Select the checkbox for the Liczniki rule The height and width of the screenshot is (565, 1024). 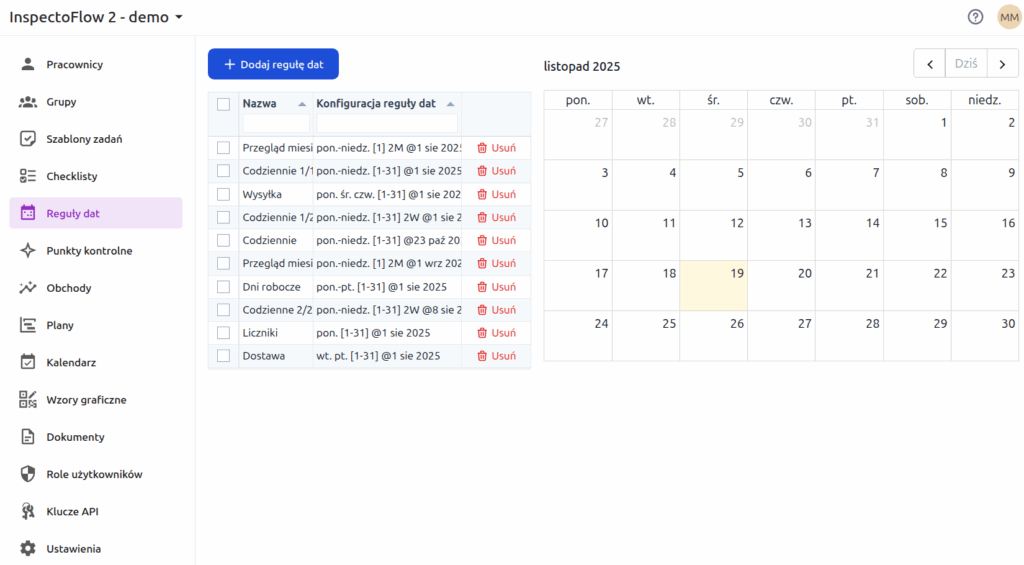tap(223, 333)
